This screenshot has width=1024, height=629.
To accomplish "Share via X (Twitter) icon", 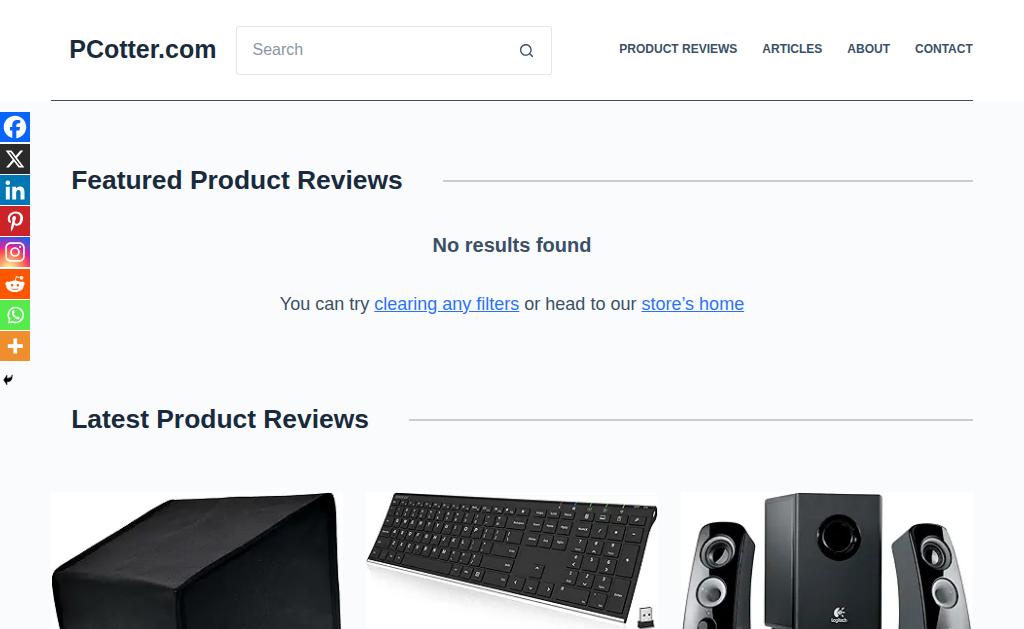I will (x=15, y=159).
